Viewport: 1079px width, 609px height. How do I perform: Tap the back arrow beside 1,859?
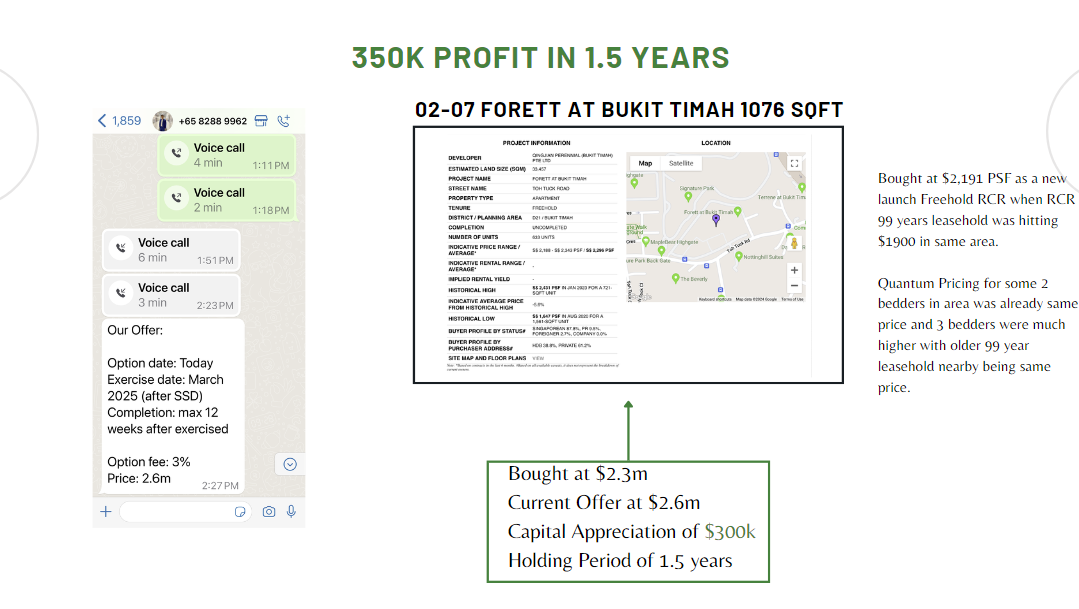coord(102,121)
